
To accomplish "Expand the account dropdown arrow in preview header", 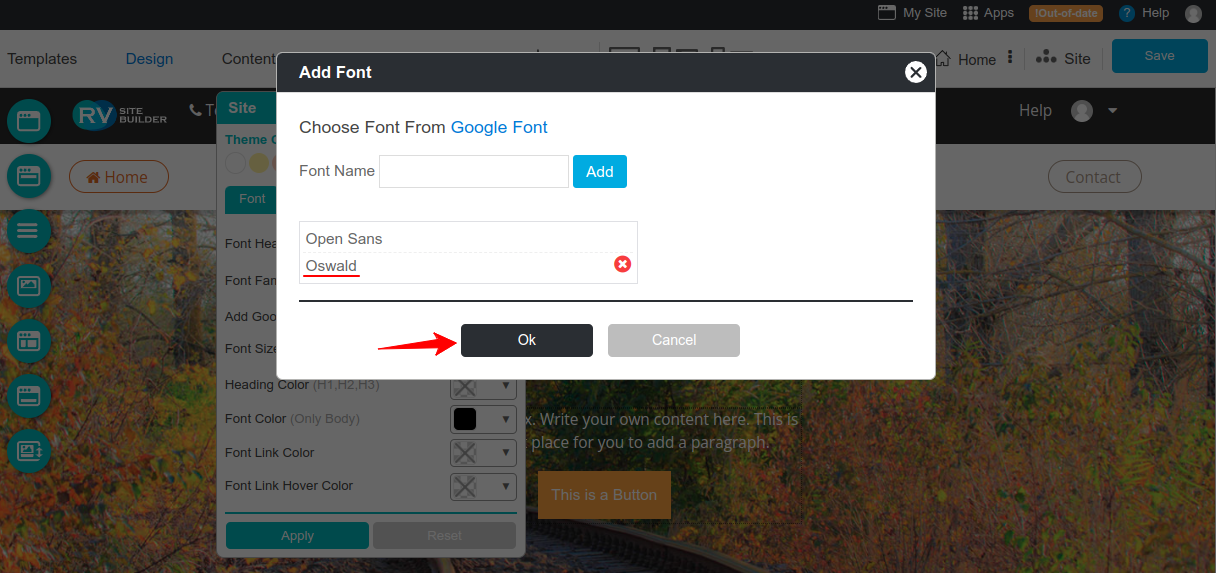I will pos(1112,110).
